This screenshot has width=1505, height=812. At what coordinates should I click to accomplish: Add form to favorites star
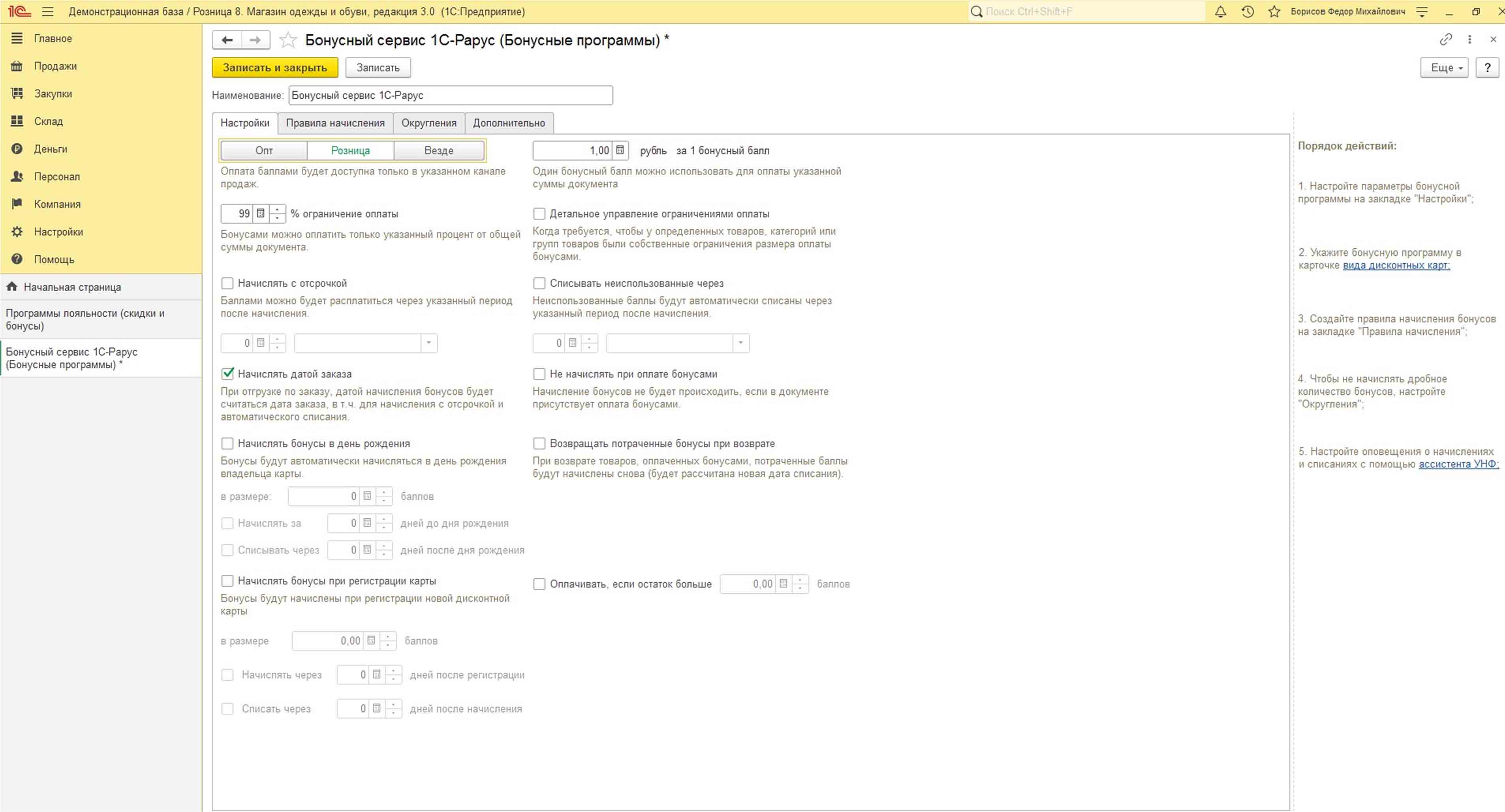coord(287,40)
